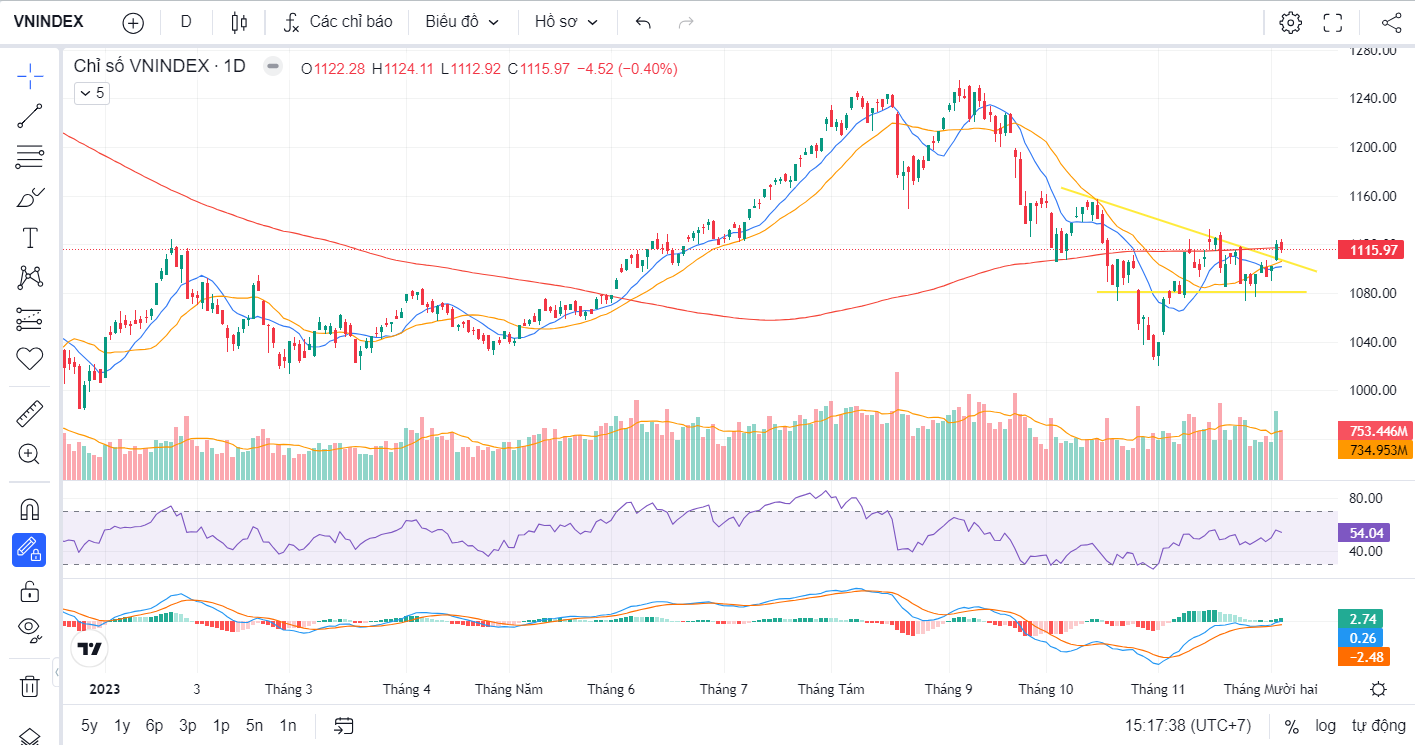Open the heart favorites icon tool
1415x745 pixels.
(x=30, y=359)
